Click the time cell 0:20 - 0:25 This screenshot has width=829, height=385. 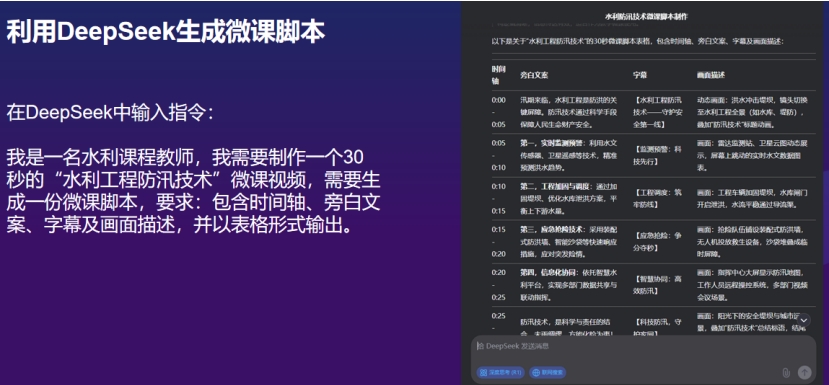pyautogui.click(x=499, y=285)
